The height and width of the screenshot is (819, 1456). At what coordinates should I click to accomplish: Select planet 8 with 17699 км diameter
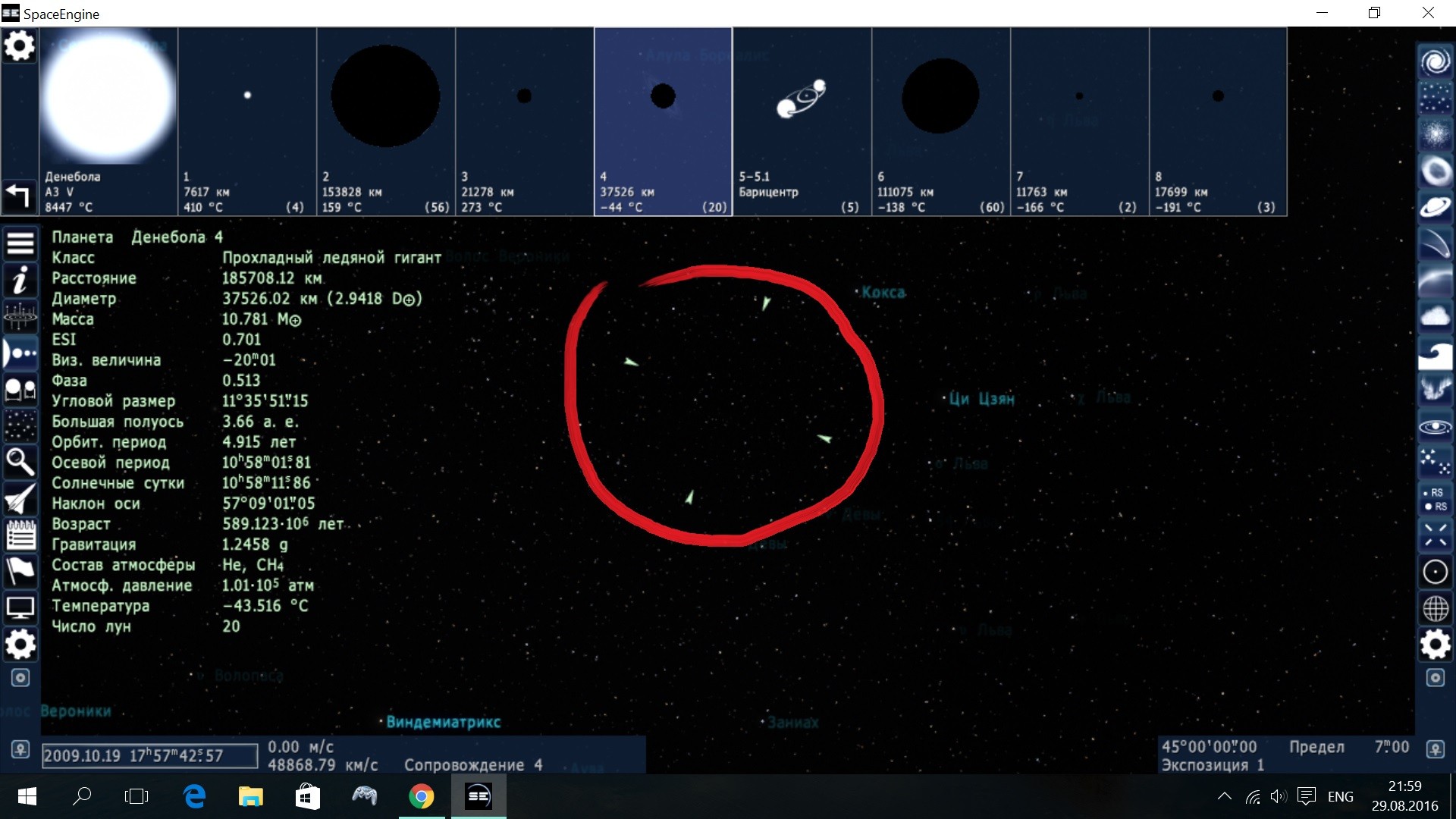(x=1219, y=121)
